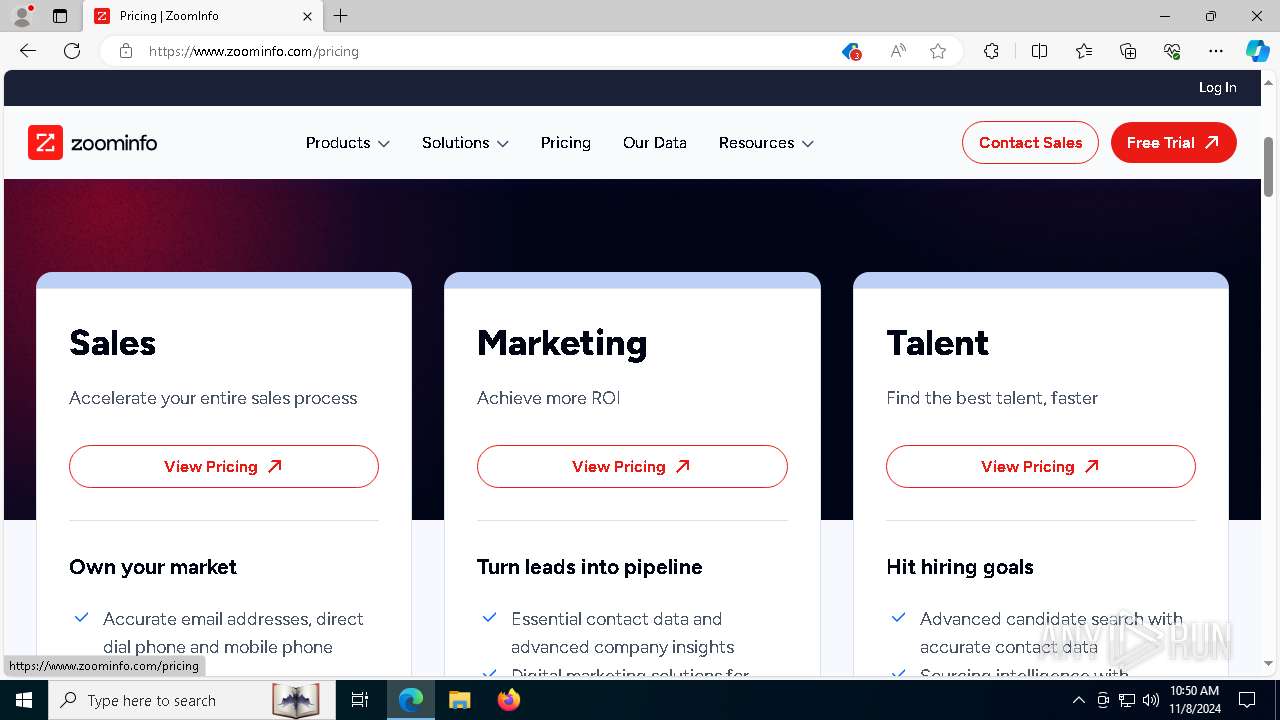Screen dimensions: 1280x720
Task: Open the browser profile avatar
Action: pyautogui.click(x=22, y=16)
